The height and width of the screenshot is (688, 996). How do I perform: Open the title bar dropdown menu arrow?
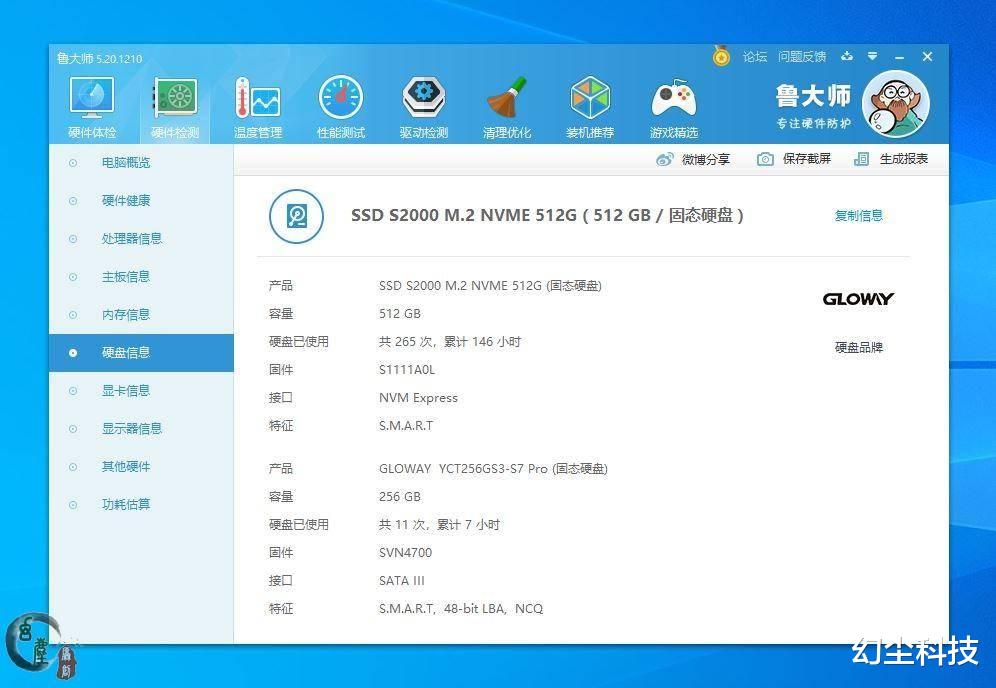(x=873, y=57)
